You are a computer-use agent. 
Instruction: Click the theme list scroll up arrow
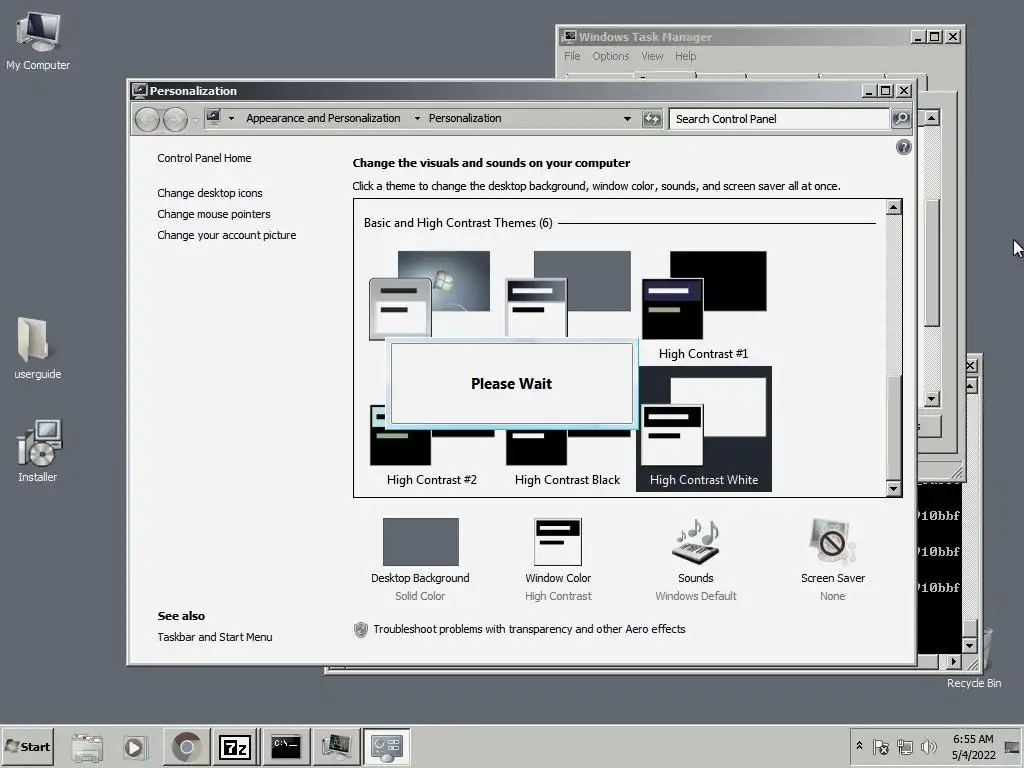(893, 207)
